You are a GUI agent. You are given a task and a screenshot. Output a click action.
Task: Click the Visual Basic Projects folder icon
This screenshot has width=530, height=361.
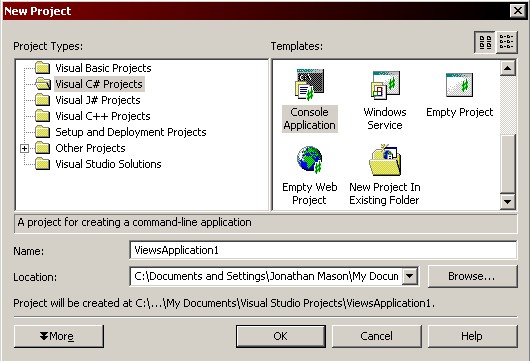click(43, 68)
